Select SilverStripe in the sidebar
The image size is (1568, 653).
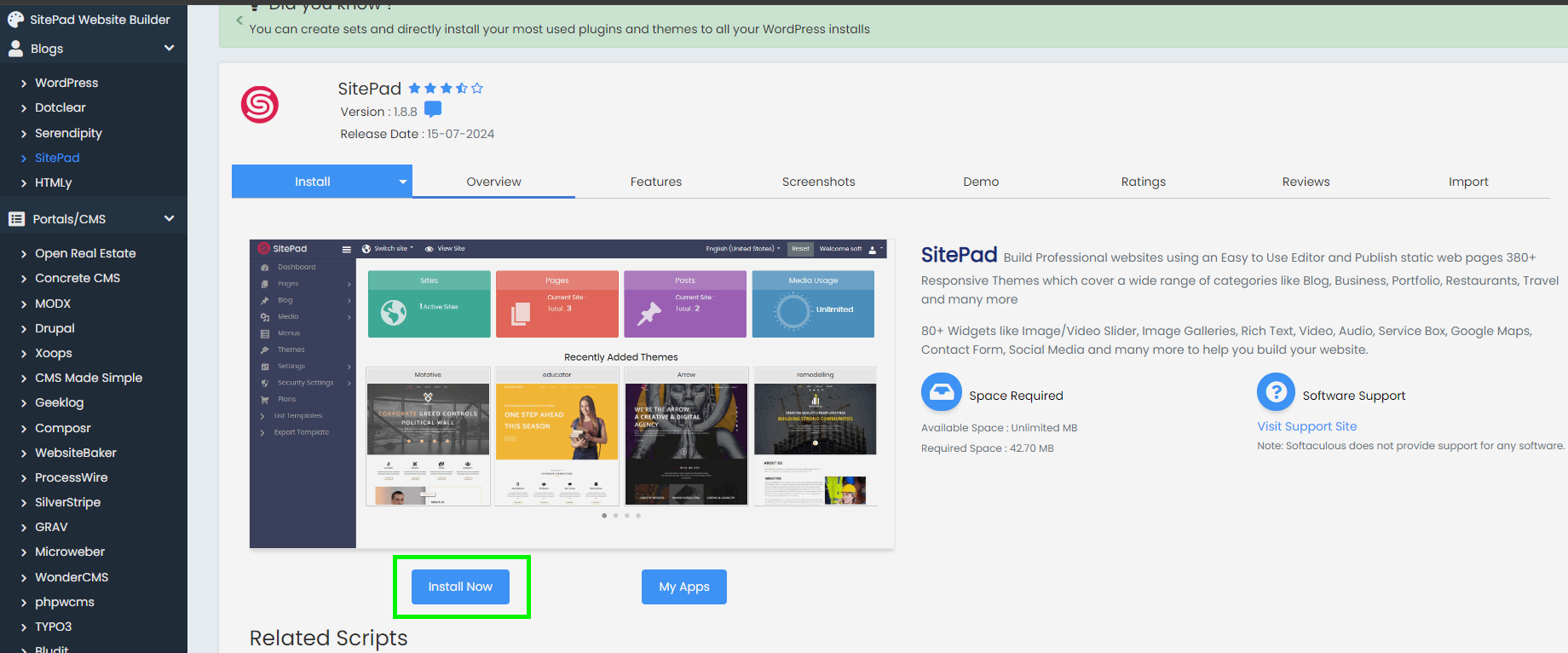(67, 502)
